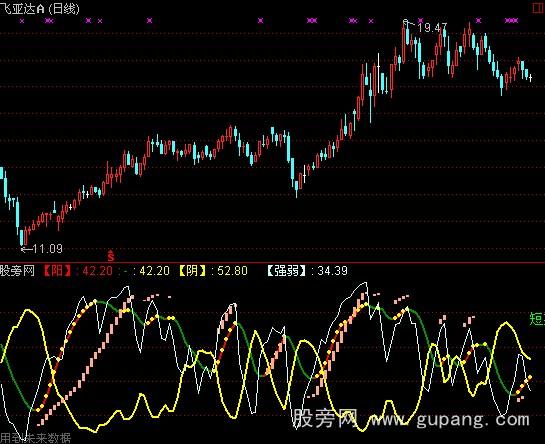Click the 飞亚达A stock title
This screenshot has width=545, height=444.
coord(23,8)
